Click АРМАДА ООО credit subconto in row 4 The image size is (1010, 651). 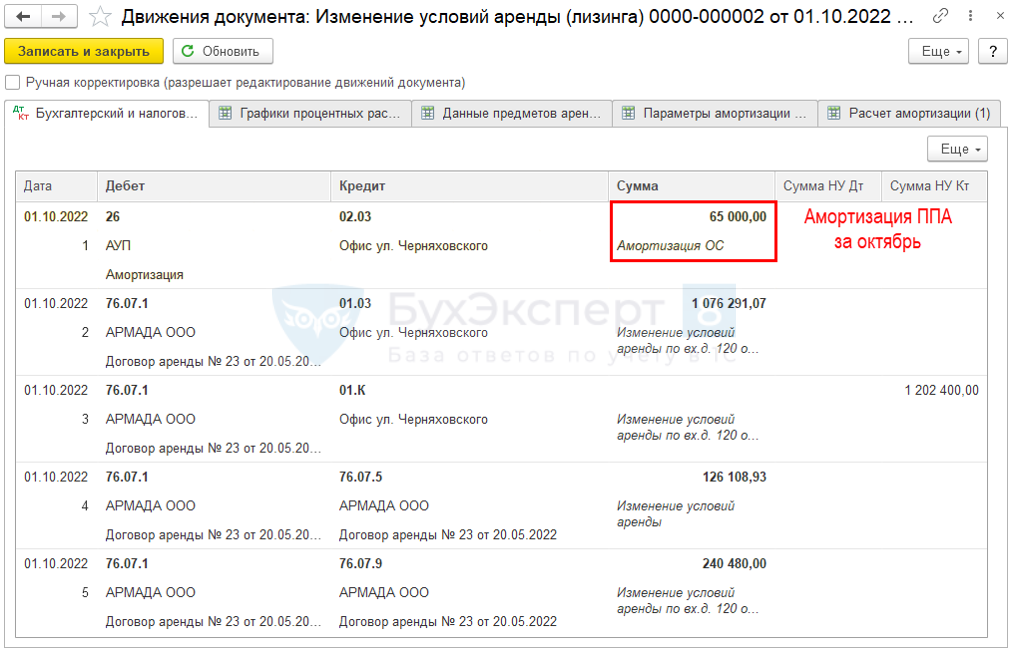[x=384, y=506]
